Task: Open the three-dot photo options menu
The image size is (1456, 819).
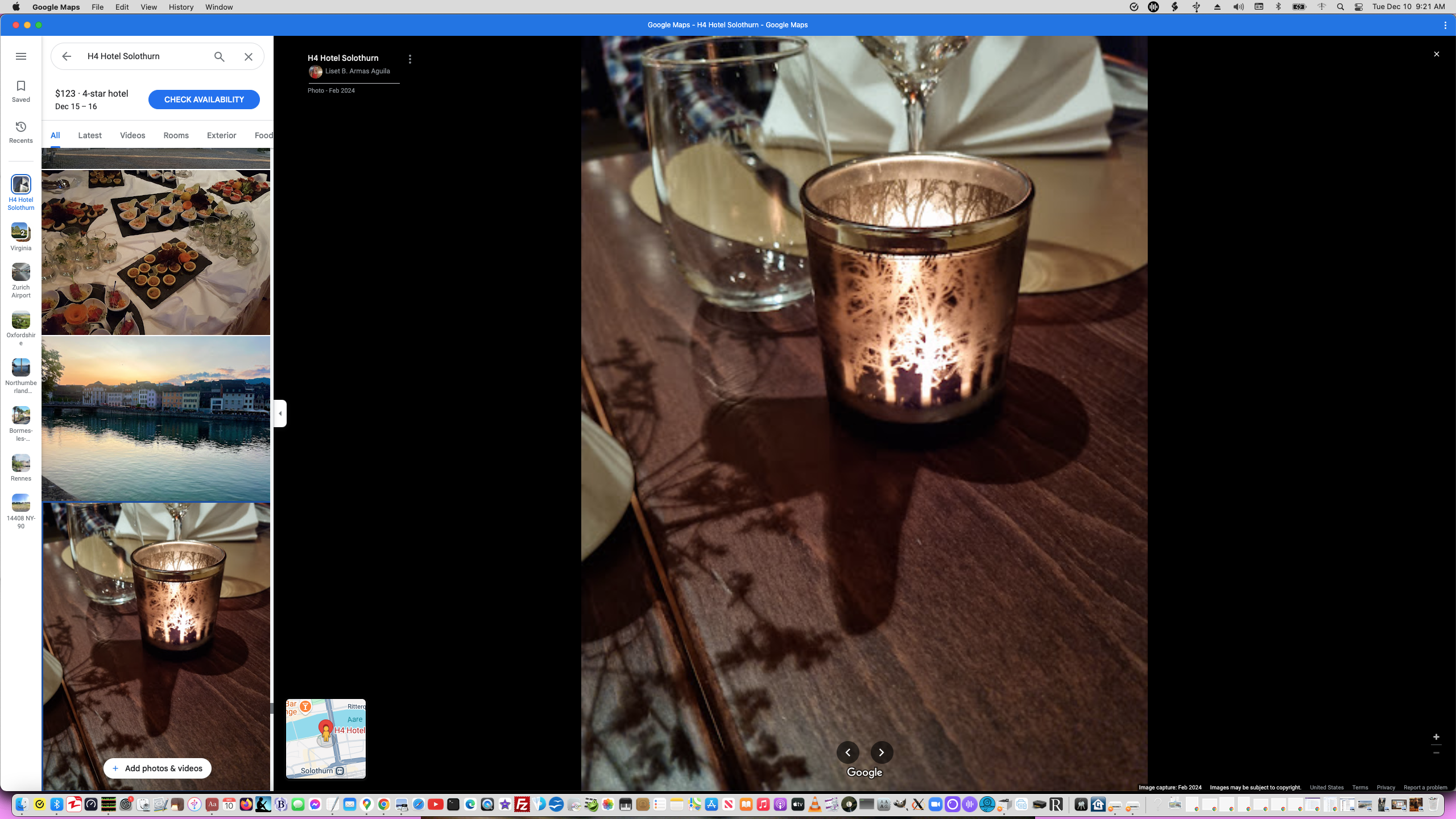Action: [x=410, y=59]
